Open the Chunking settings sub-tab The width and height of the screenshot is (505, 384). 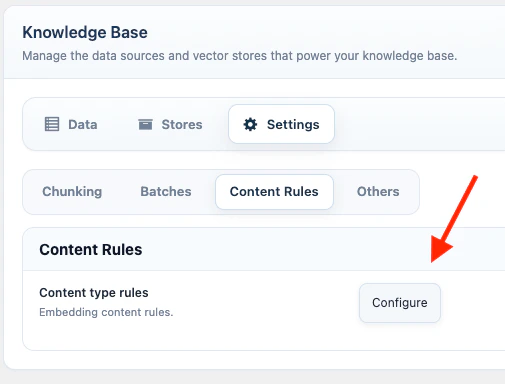(72, 192)
